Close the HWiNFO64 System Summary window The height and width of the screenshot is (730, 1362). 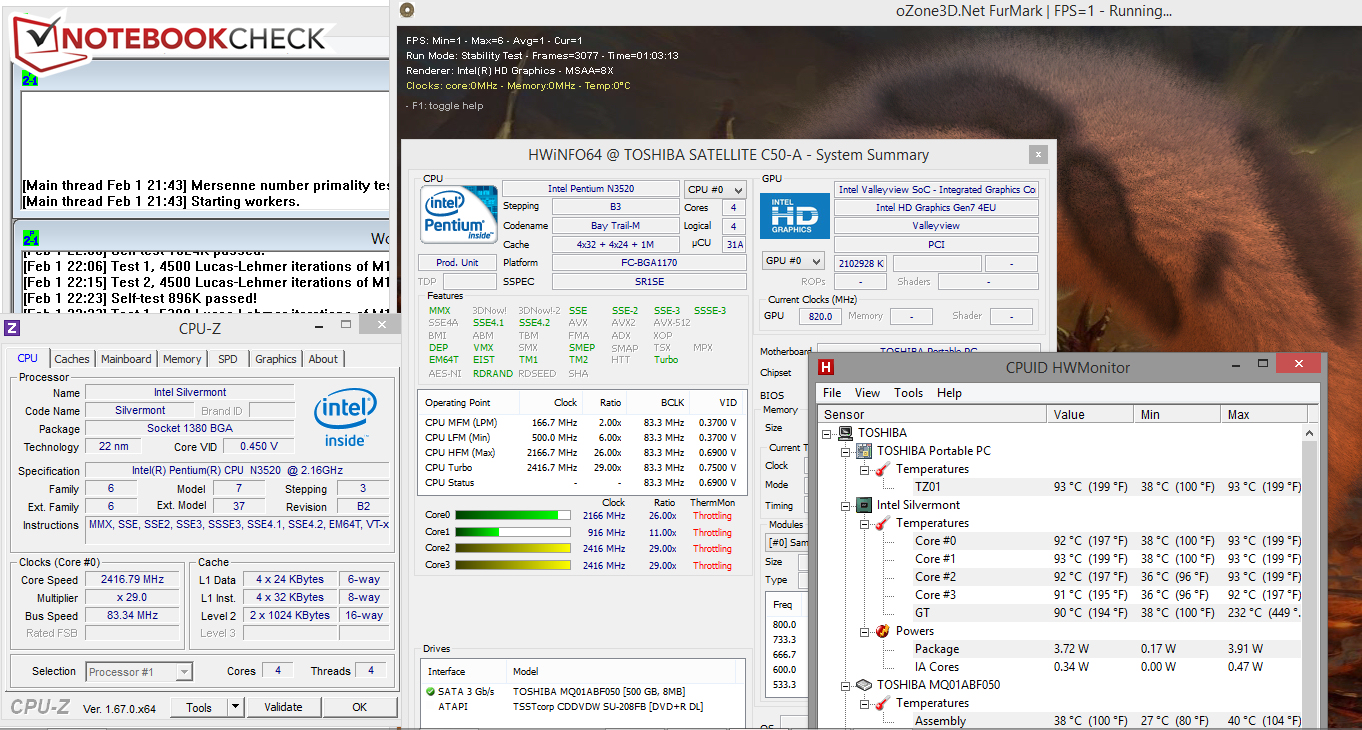[x=1038, y=154]
